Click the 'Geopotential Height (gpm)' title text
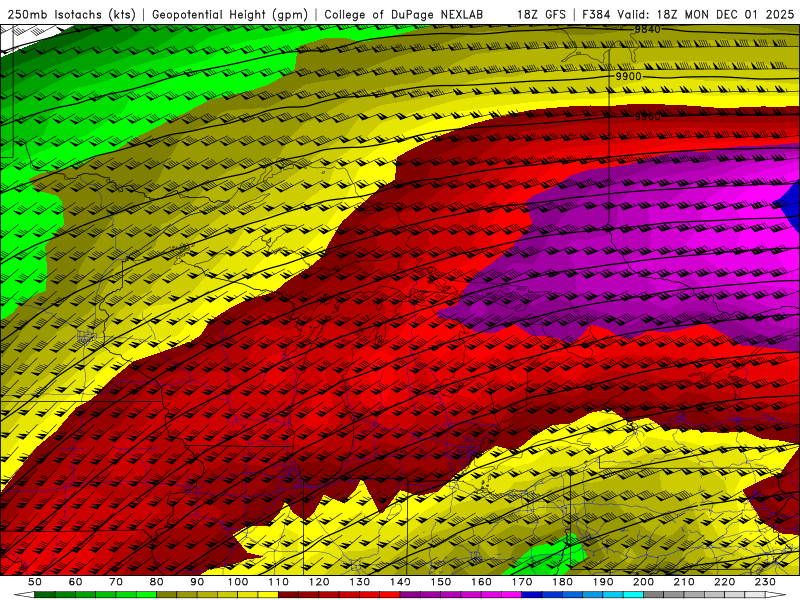The height and width of the screenshot is (600, 800). point(230,15)
